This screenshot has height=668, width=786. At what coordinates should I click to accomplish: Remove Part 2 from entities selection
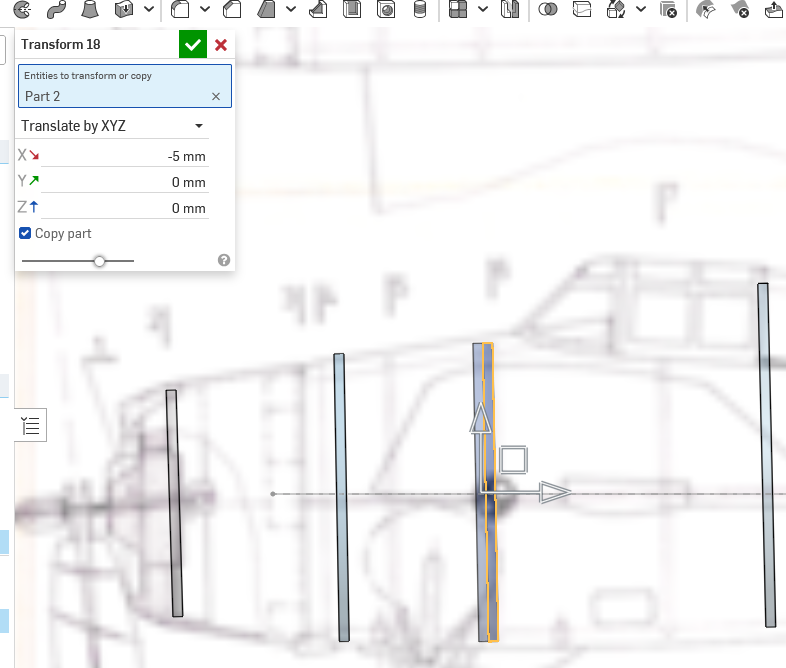coord(216,96)
